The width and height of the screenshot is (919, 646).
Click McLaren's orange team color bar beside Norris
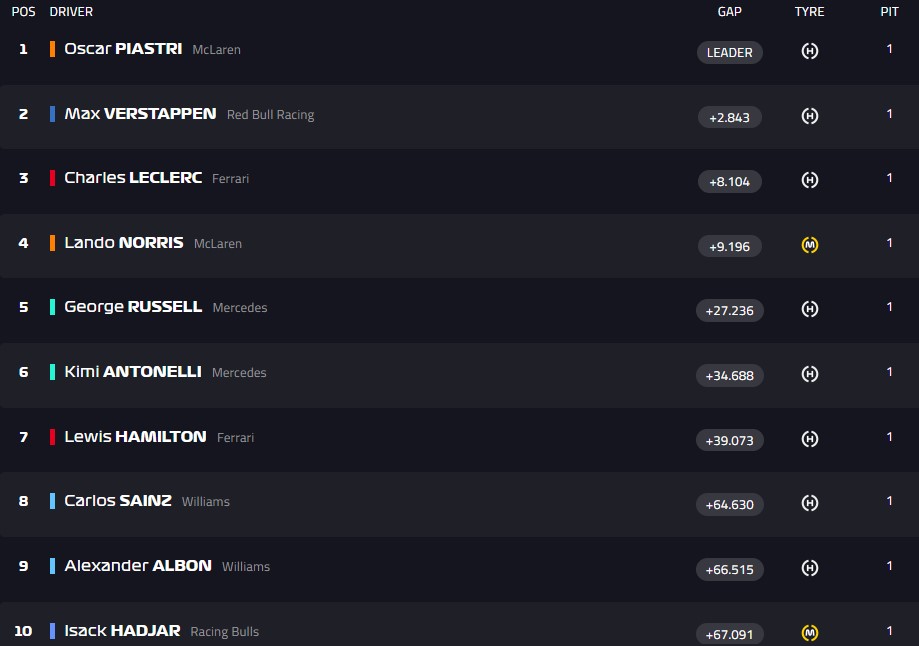[52, 243]
